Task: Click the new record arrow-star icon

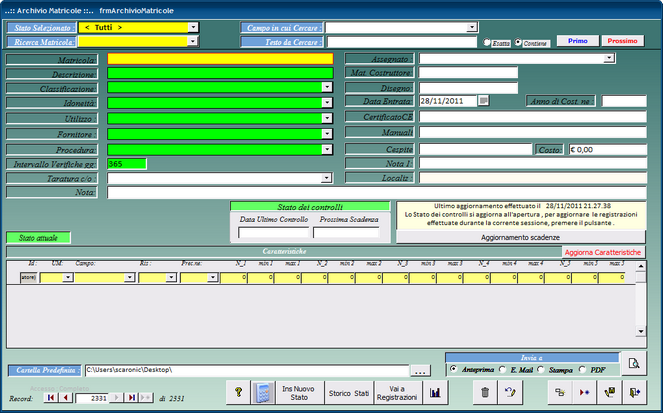Action: (x=585, y=393)
